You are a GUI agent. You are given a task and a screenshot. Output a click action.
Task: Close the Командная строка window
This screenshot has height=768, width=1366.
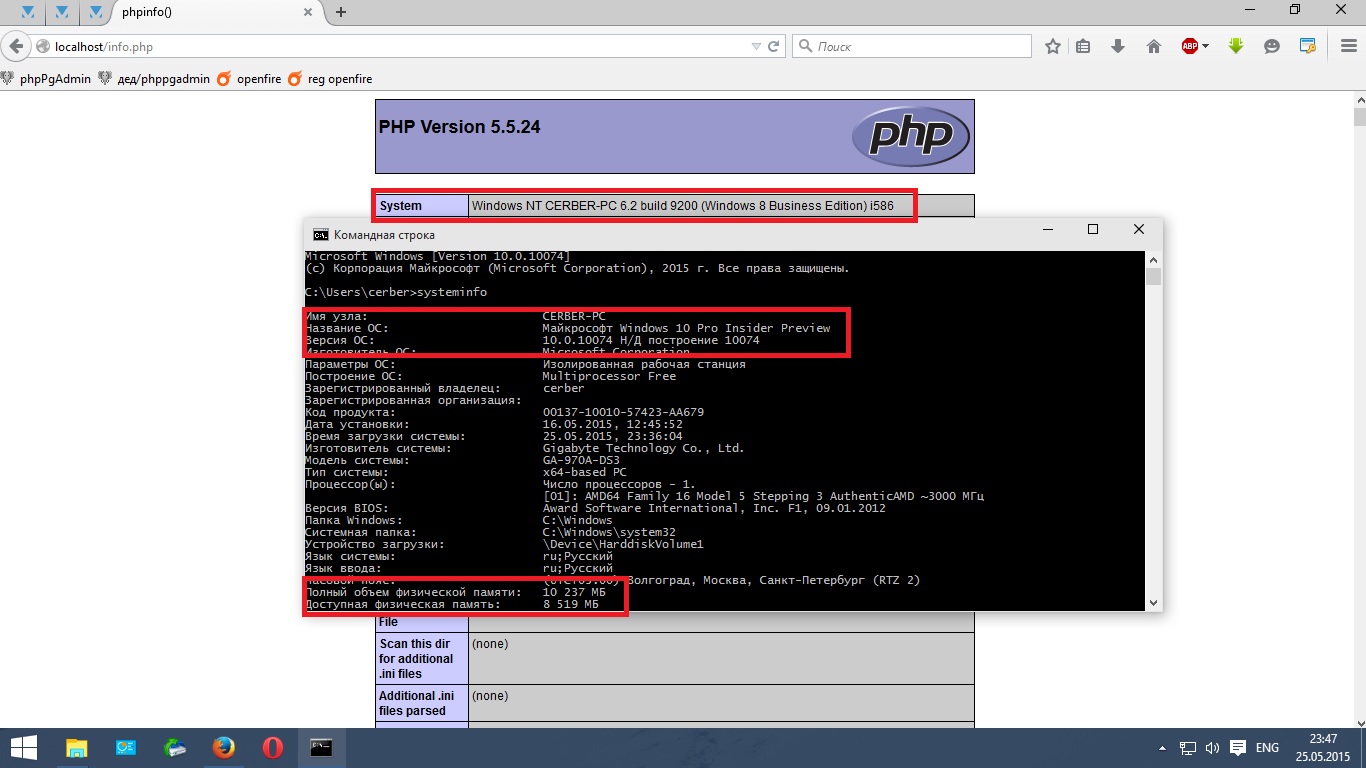[1139, 230]
